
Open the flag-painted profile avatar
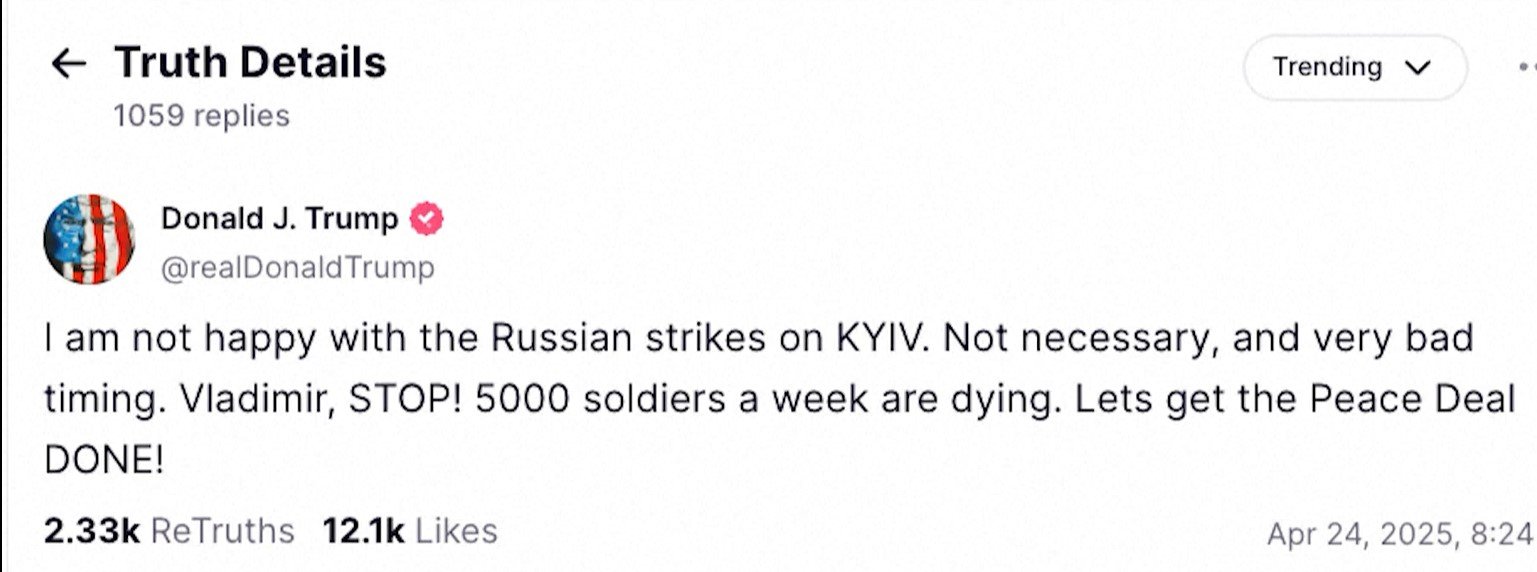pos(89,239)
